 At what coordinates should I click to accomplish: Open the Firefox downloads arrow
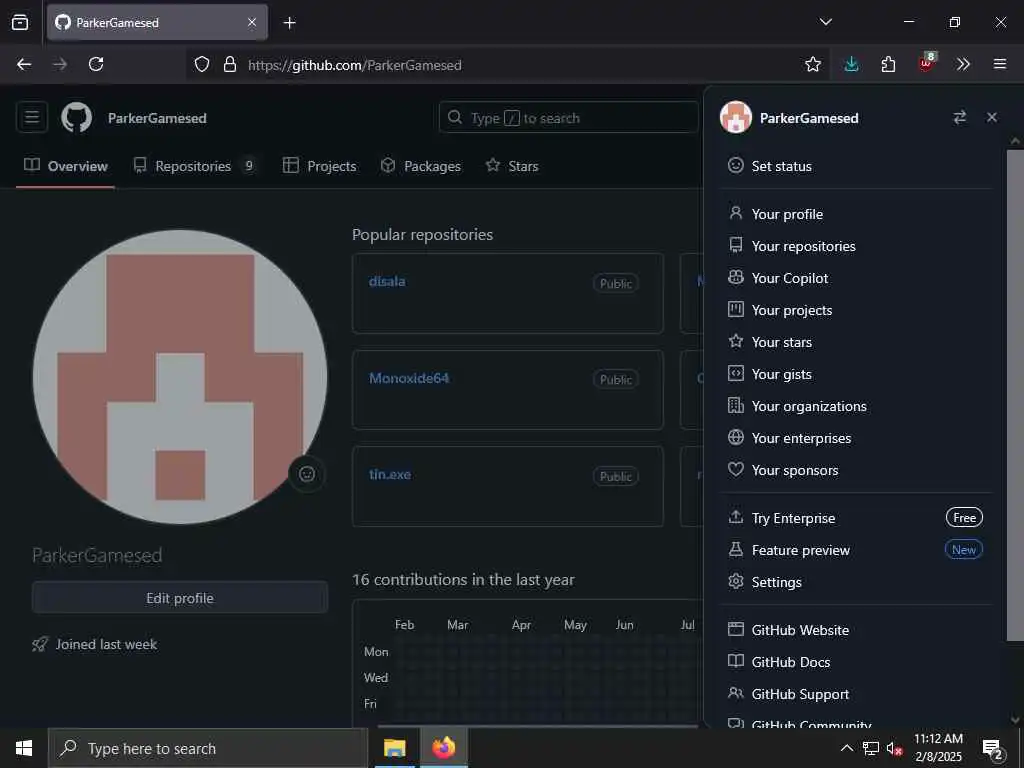(x=851, y=64)
